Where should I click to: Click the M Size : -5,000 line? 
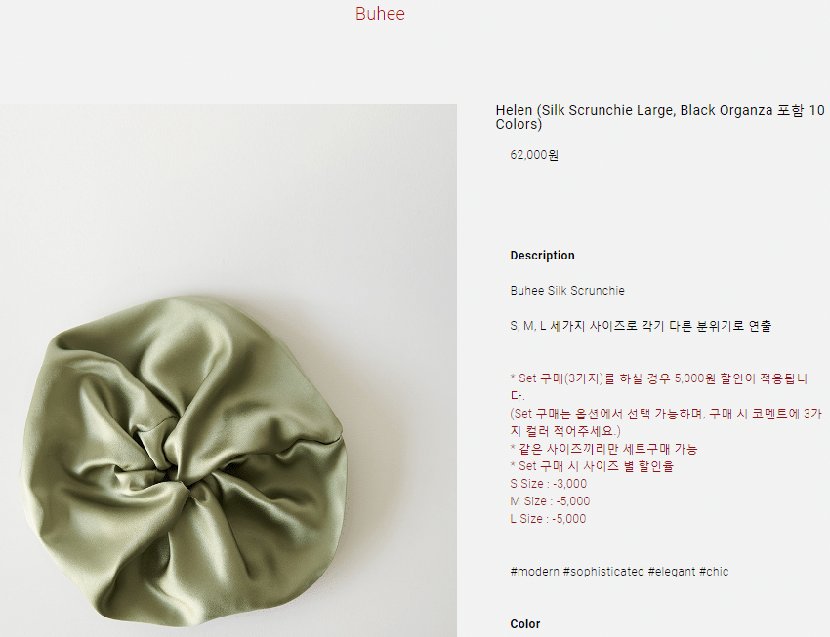coord(550,501)
